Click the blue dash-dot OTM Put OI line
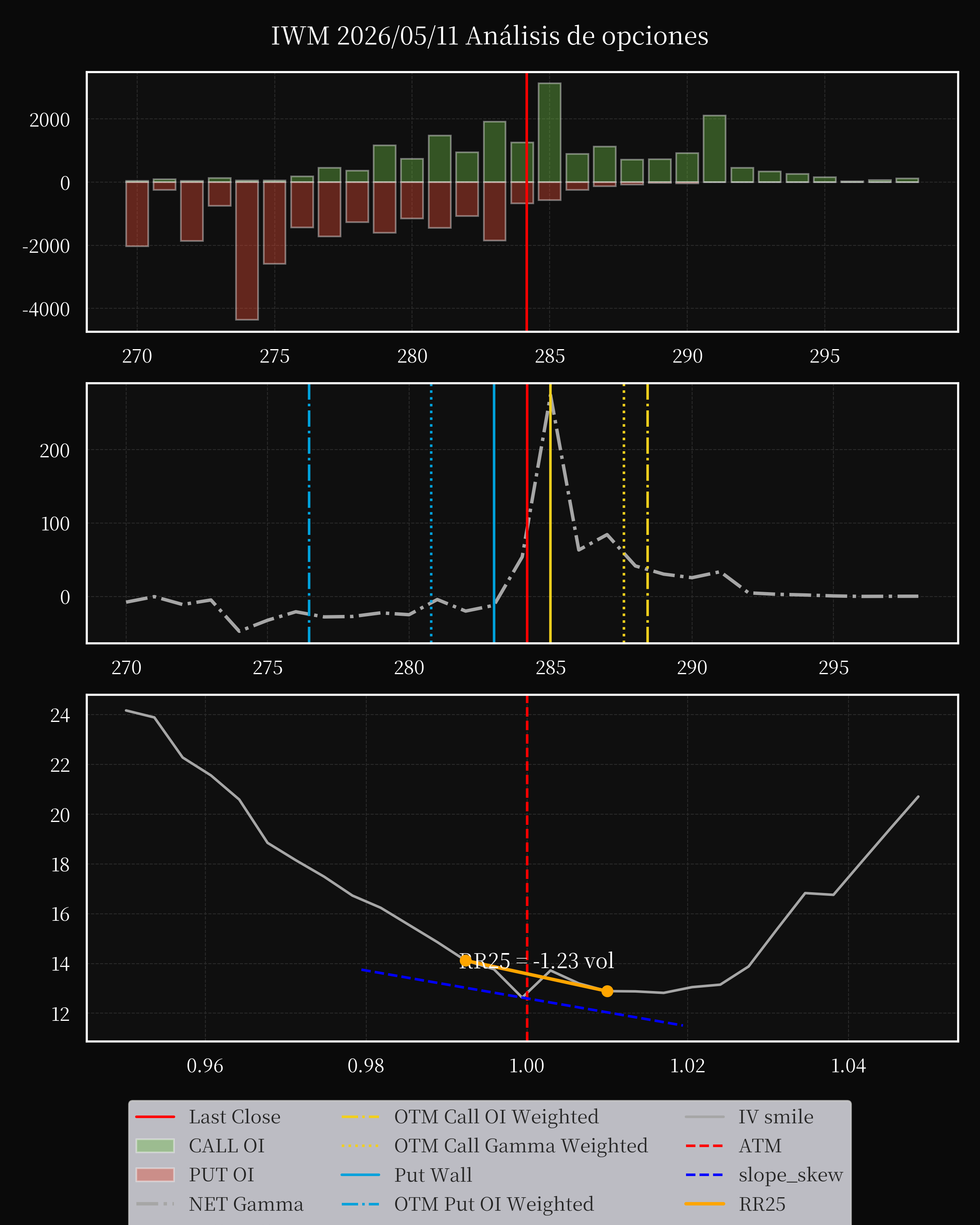 309,513
